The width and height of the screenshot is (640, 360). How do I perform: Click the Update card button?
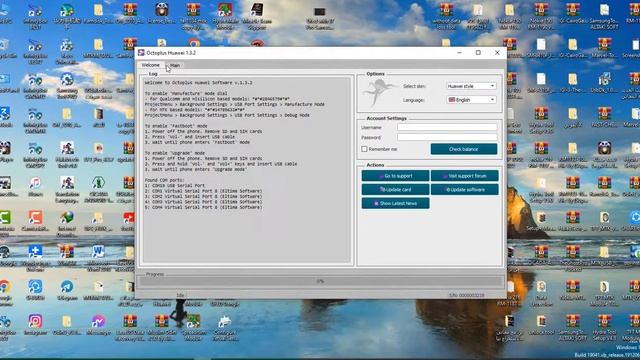point(395,190)
